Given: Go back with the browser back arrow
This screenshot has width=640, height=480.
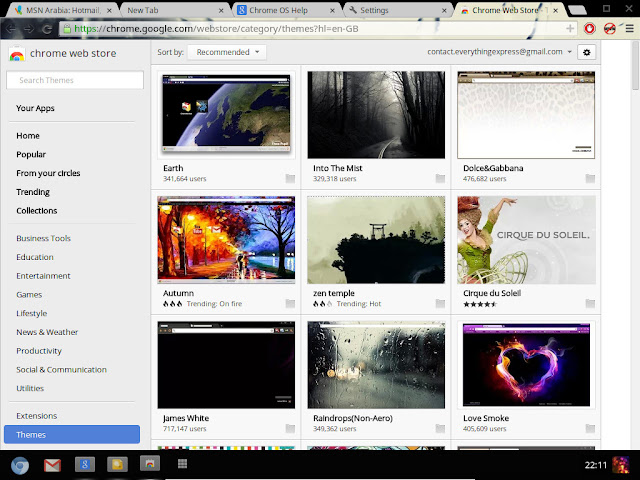Looking at the screenshot, I should tap(11, 29).
